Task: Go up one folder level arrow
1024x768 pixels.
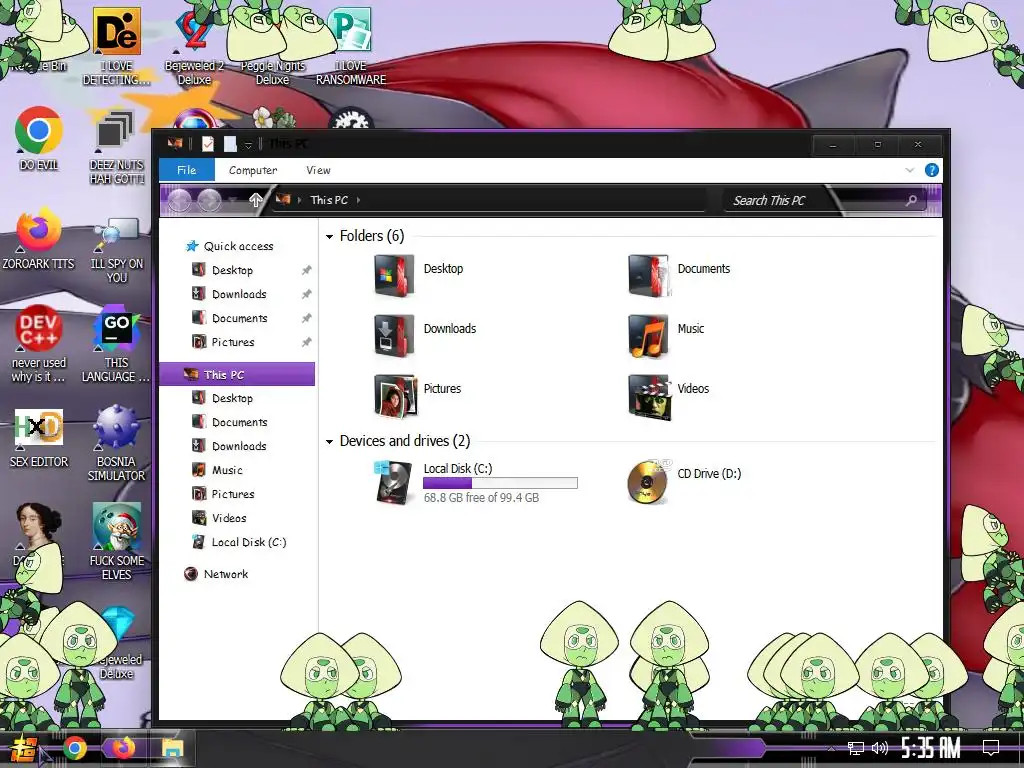Action: click(x=255, y=200)
